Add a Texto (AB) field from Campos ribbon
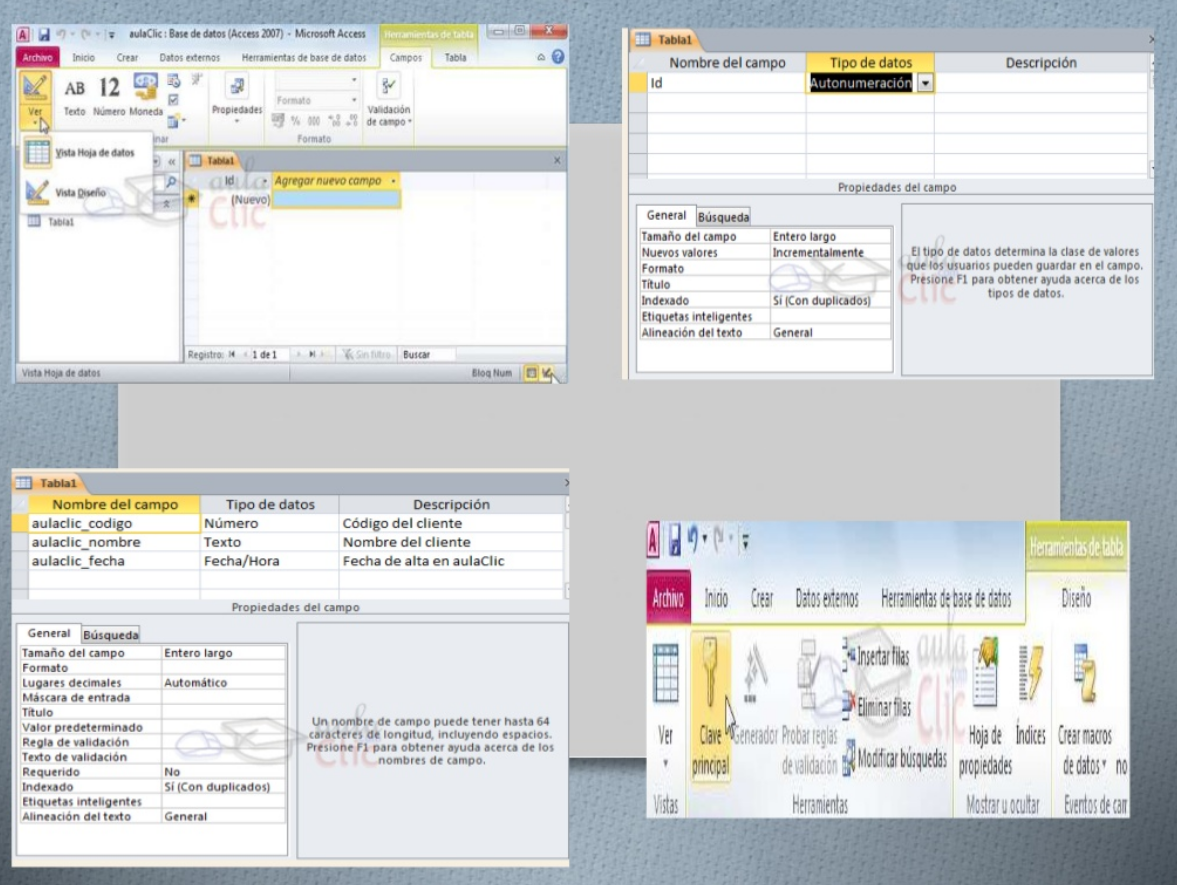The image size is (1177, 885). [x=74, y=96]
